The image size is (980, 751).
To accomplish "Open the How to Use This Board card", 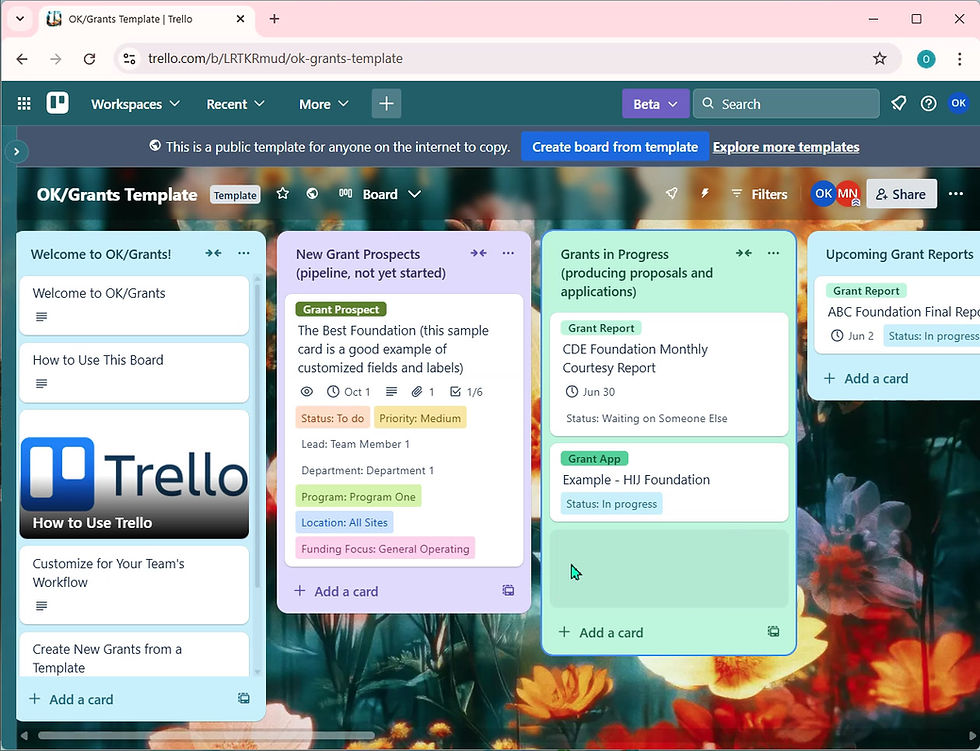I will point(134,372).
